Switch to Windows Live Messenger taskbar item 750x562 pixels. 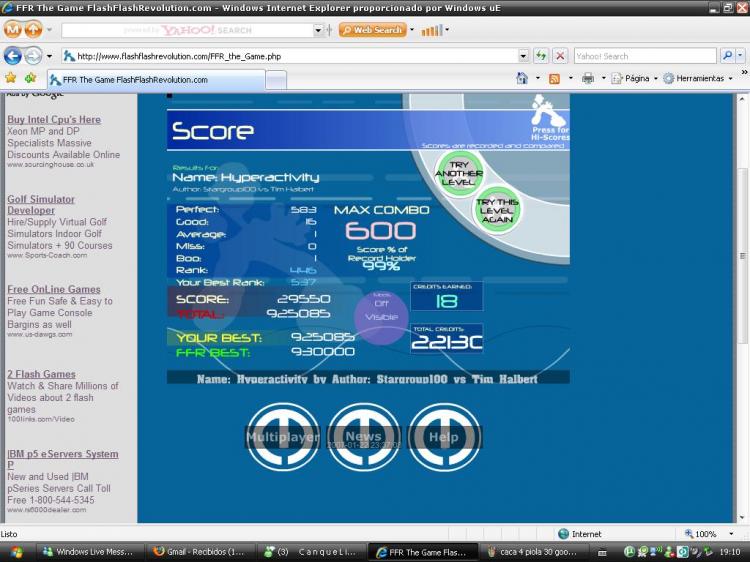click(88, 552)
